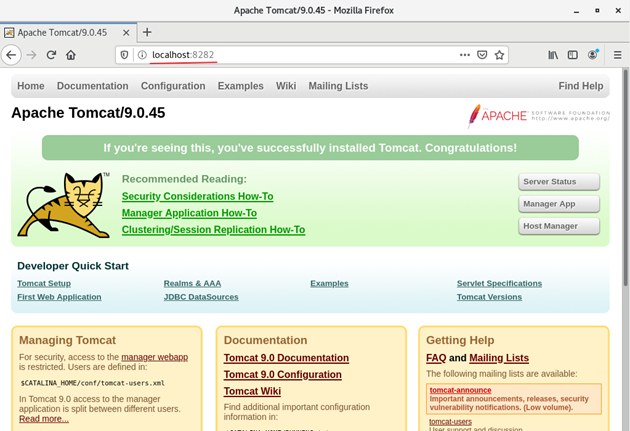Open Examples link under Developer Quick Start
The height and width of the screenshot is (431, 630).
point(329,284)
